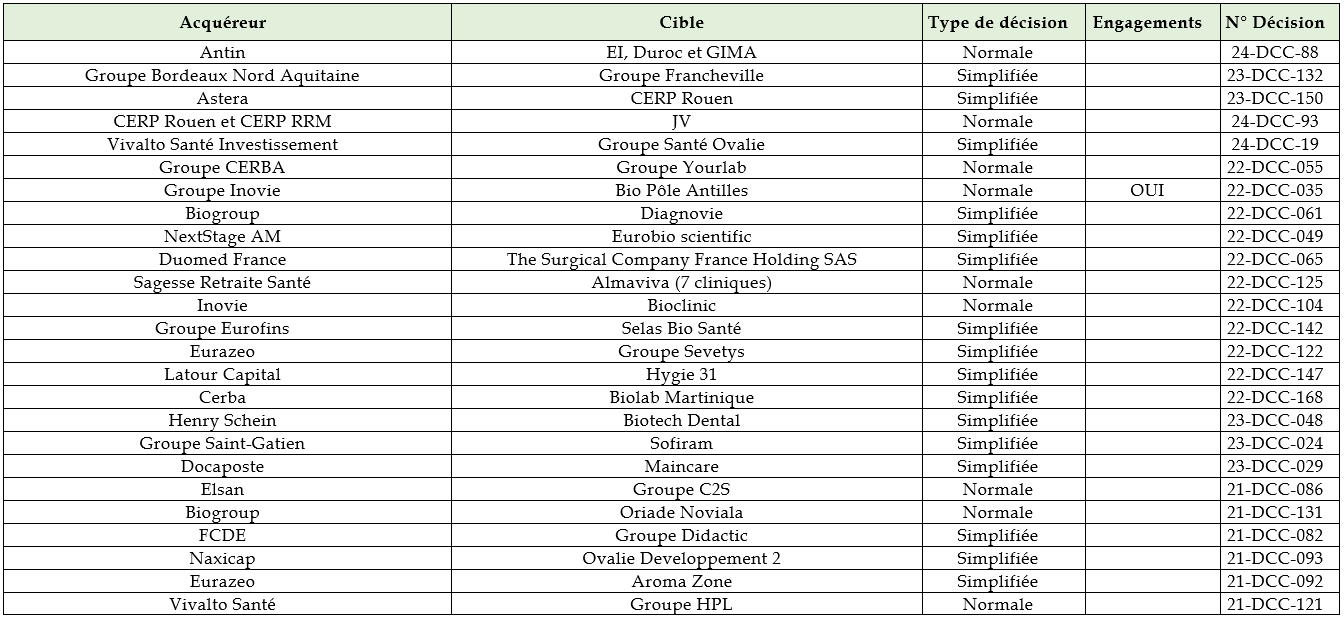Click the OUI engagement cell
This screenshot has height=619, width=1344.
[x=1147, y=190]
